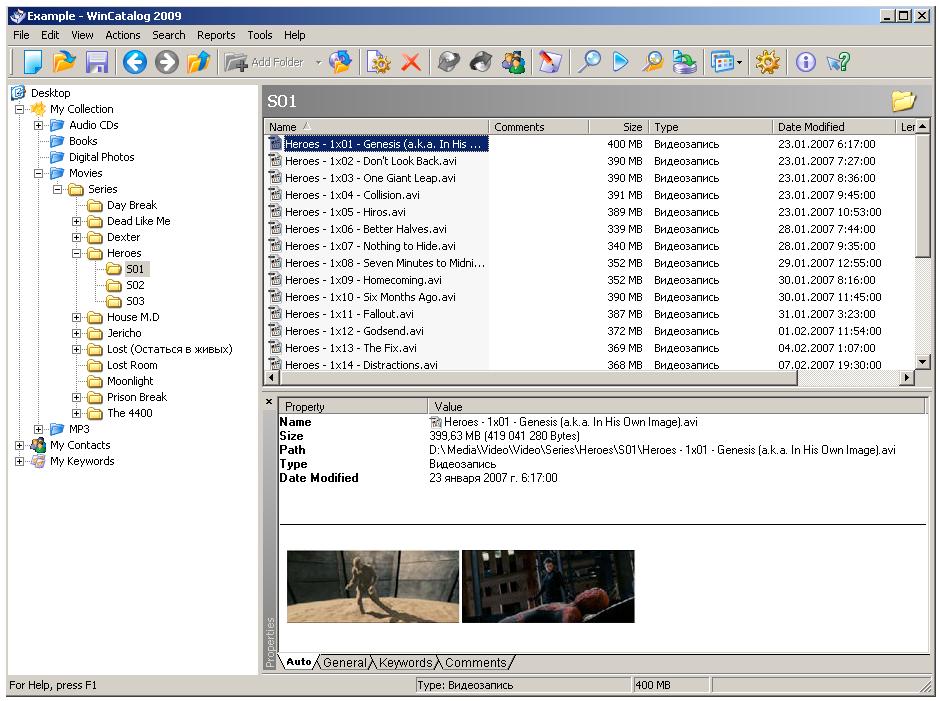939x701 pixels.
Task: Select the Digital Photos tree item
Action: [101, 157]
